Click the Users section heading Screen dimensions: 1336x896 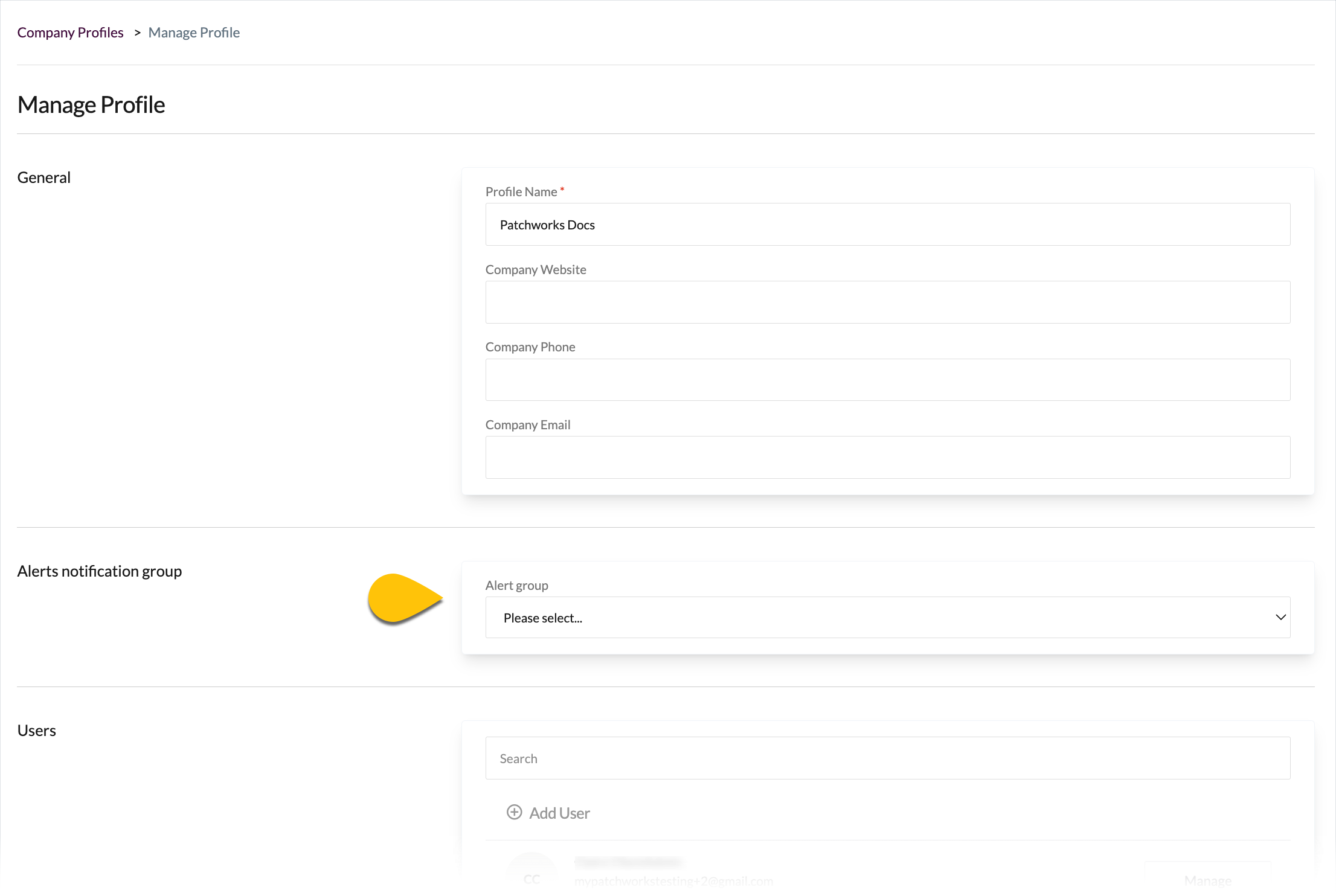pos(36,731)
